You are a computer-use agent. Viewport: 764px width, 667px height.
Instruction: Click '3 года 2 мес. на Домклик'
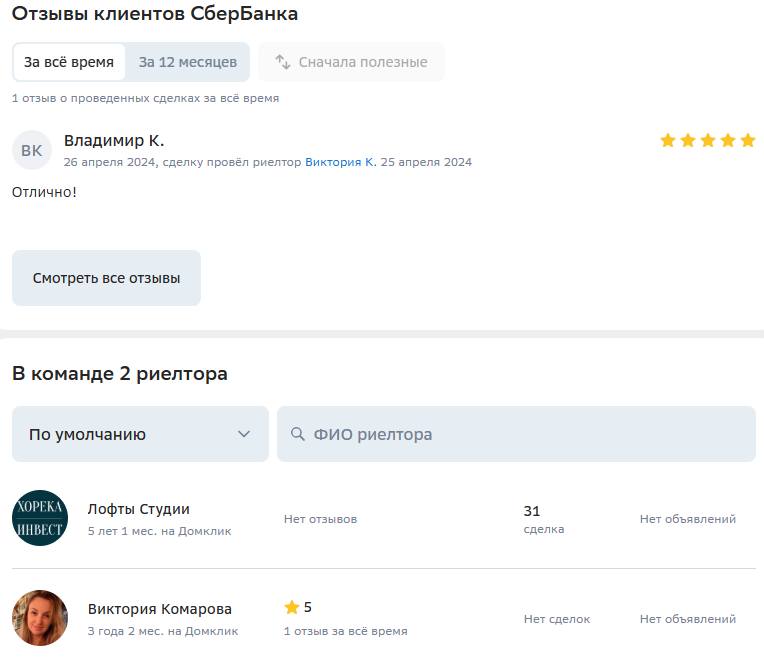coord(163,631)
